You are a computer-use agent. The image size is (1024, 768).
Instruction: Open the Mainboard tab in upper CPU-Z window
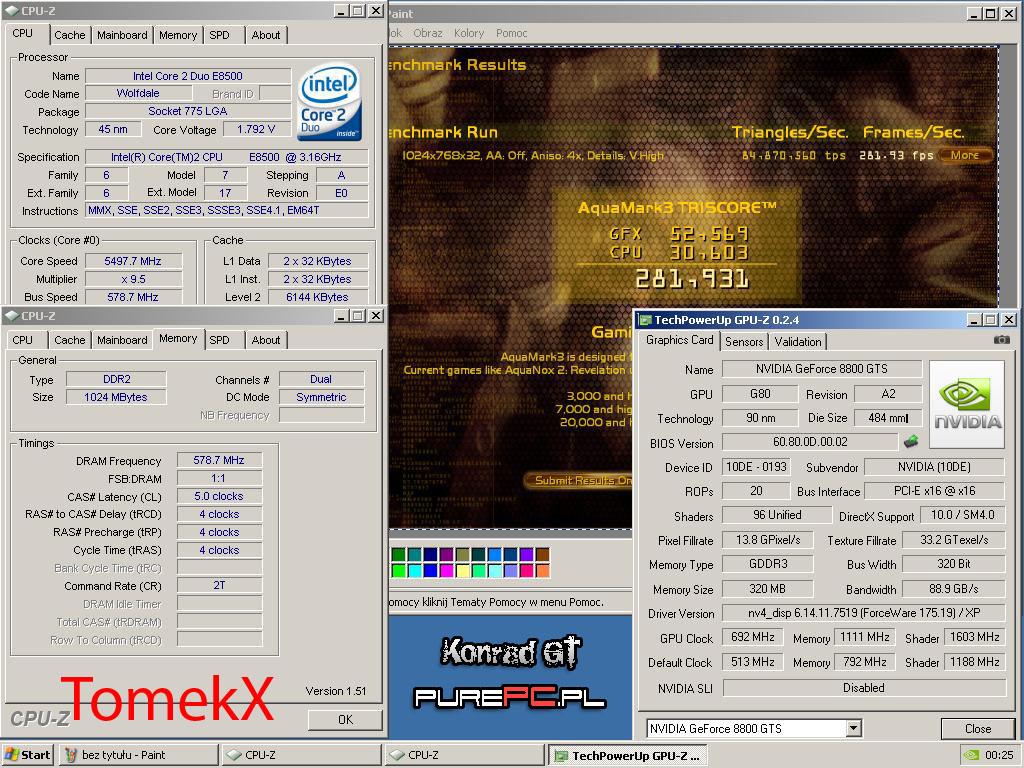[122, 35]
